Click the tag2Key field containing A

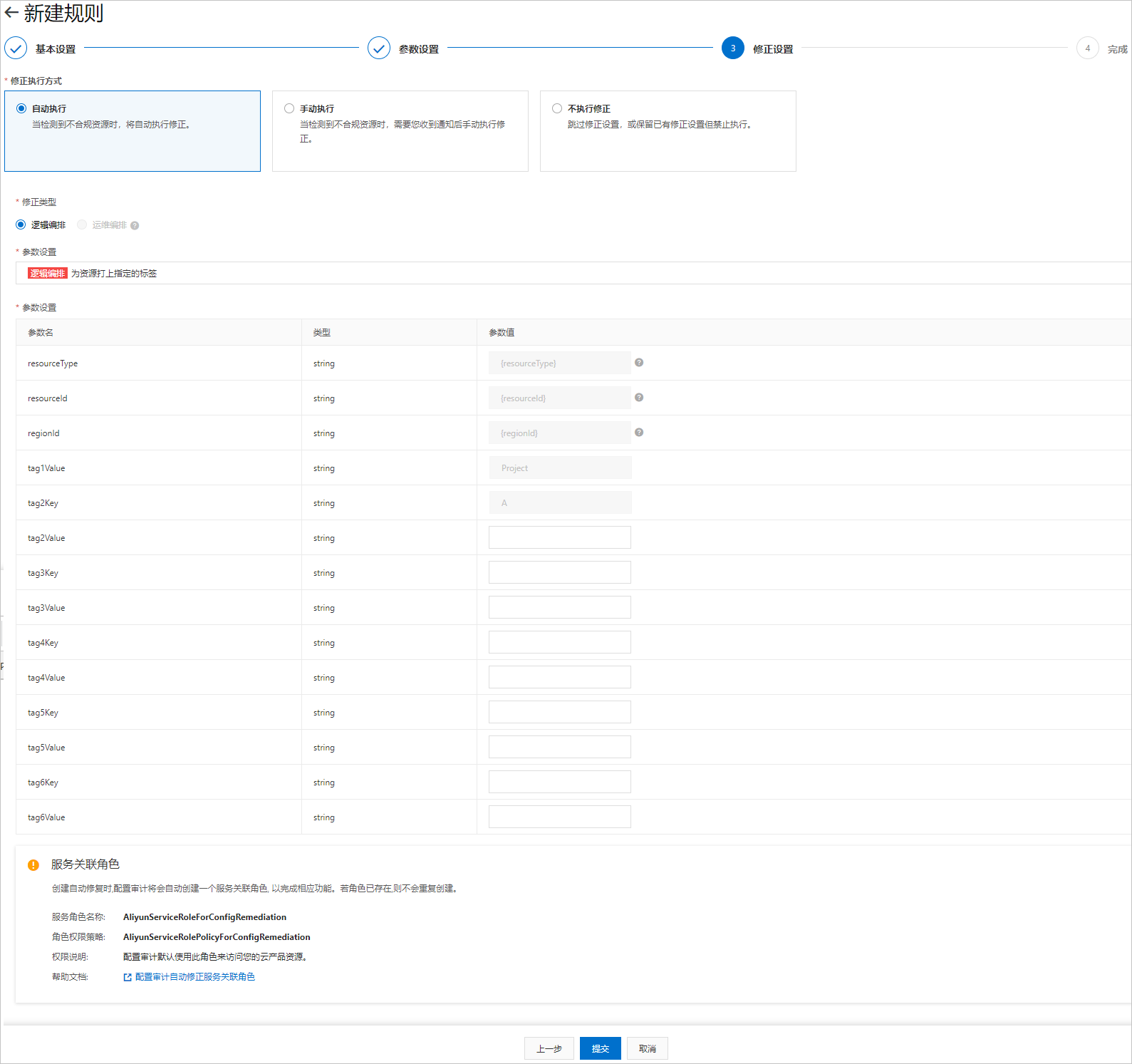tap(560, 502)
